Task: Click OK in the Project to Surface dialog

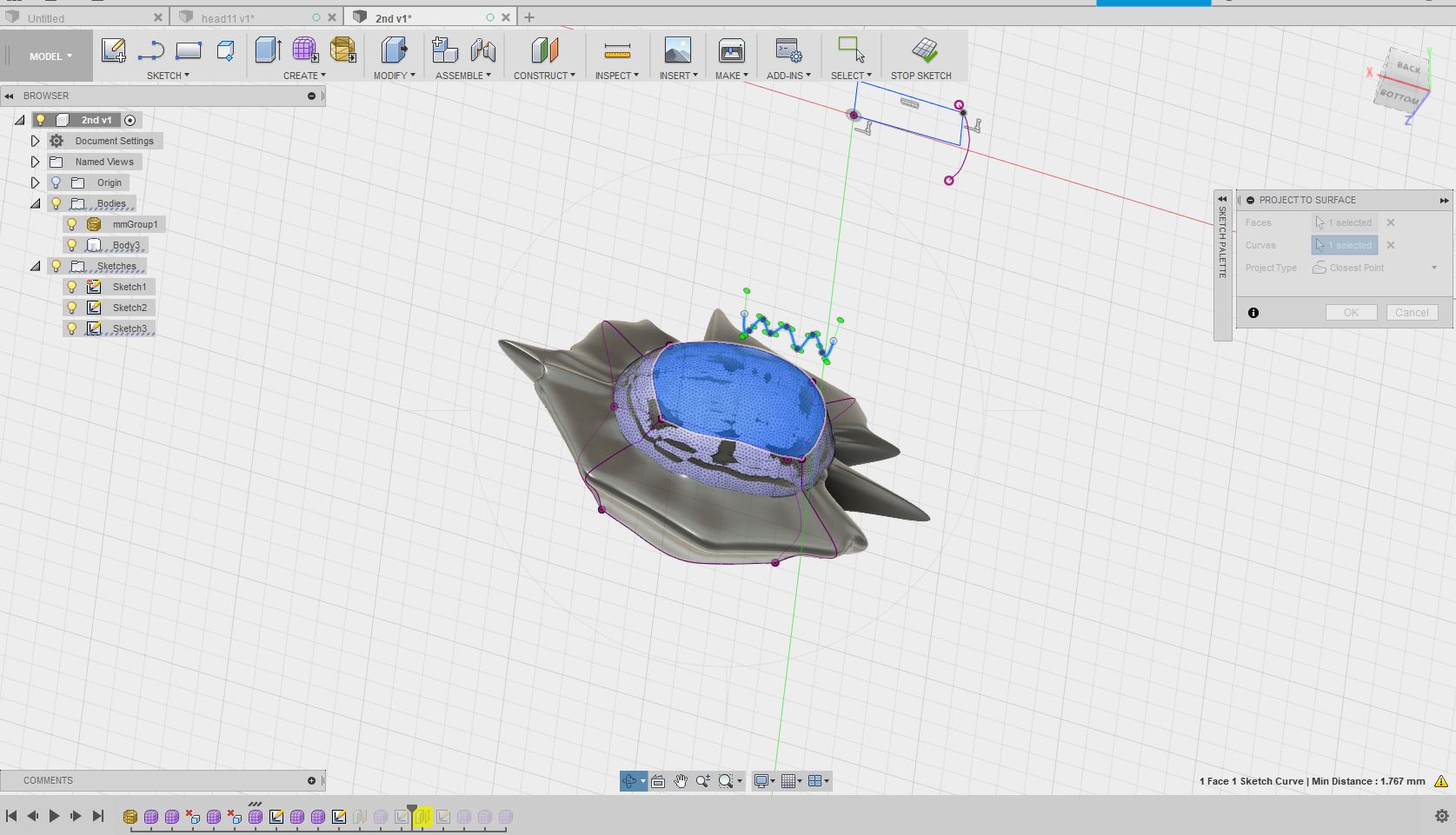Action: point(1350,312)
